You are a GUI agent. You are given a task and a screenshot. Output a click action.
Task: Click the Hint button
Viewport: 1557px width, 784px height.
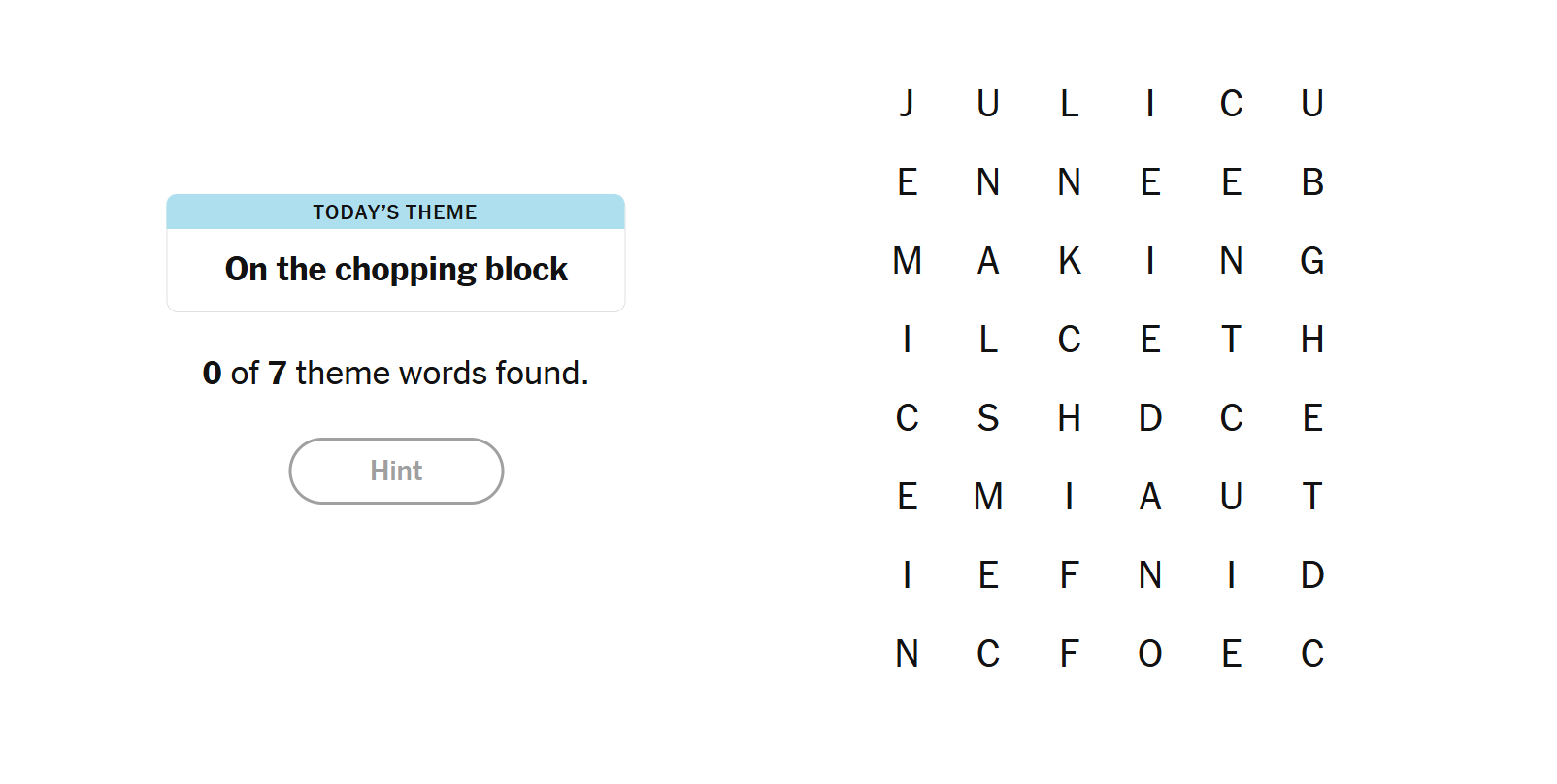click(396, 471)
